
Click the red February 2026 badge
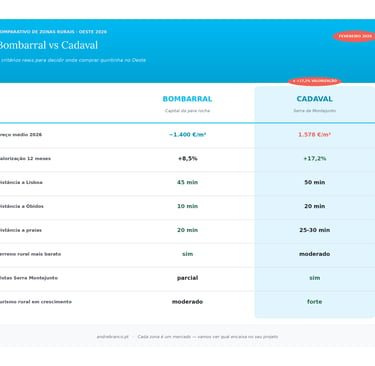pyautogui.click(x=354, y=36)
